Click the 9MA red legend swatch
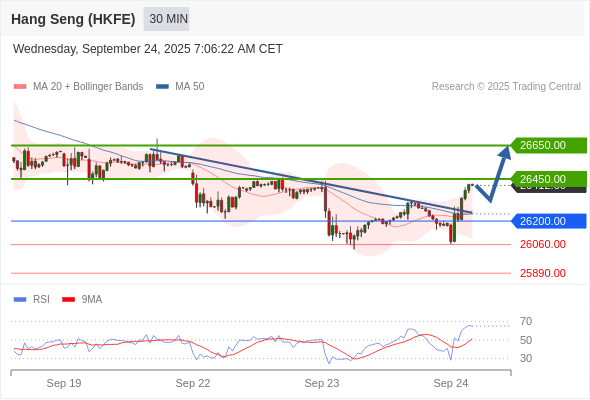The width and height of the screenshot is (590, 400). point(68,300)
